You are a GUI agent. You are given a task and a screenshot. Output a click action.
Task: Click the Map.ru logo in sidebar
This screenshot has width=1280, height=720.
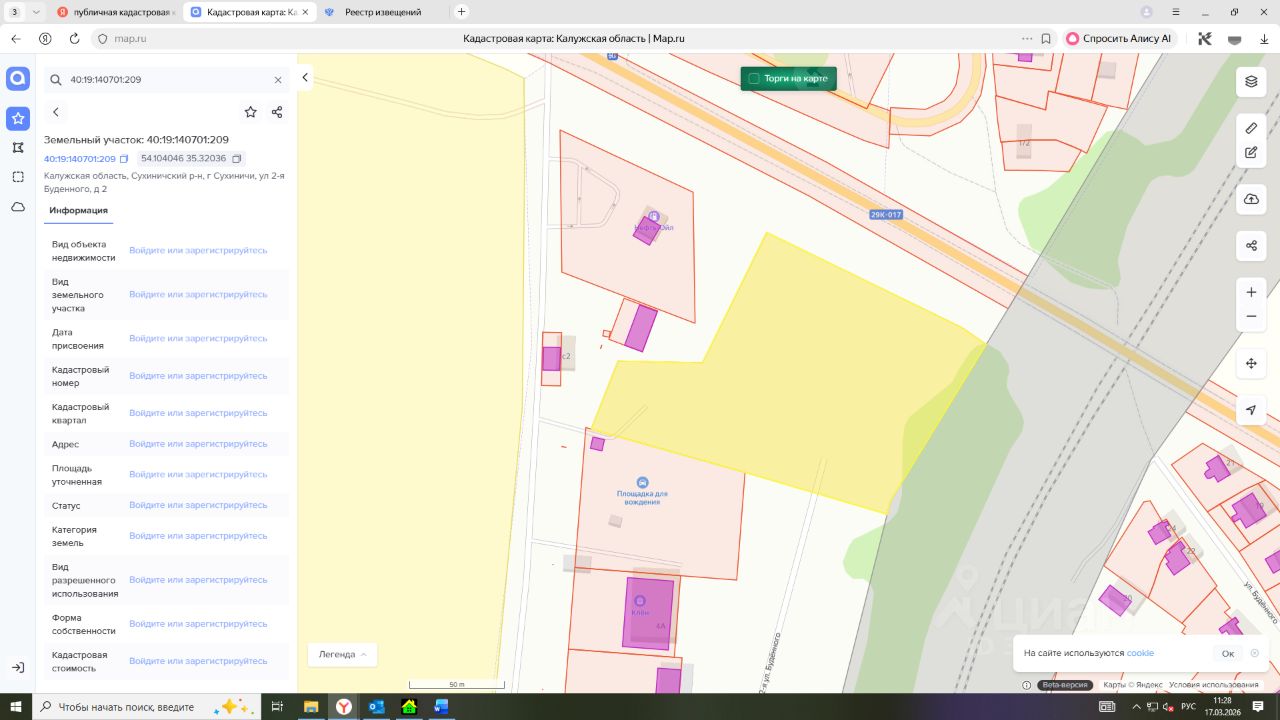coord(18,79)
